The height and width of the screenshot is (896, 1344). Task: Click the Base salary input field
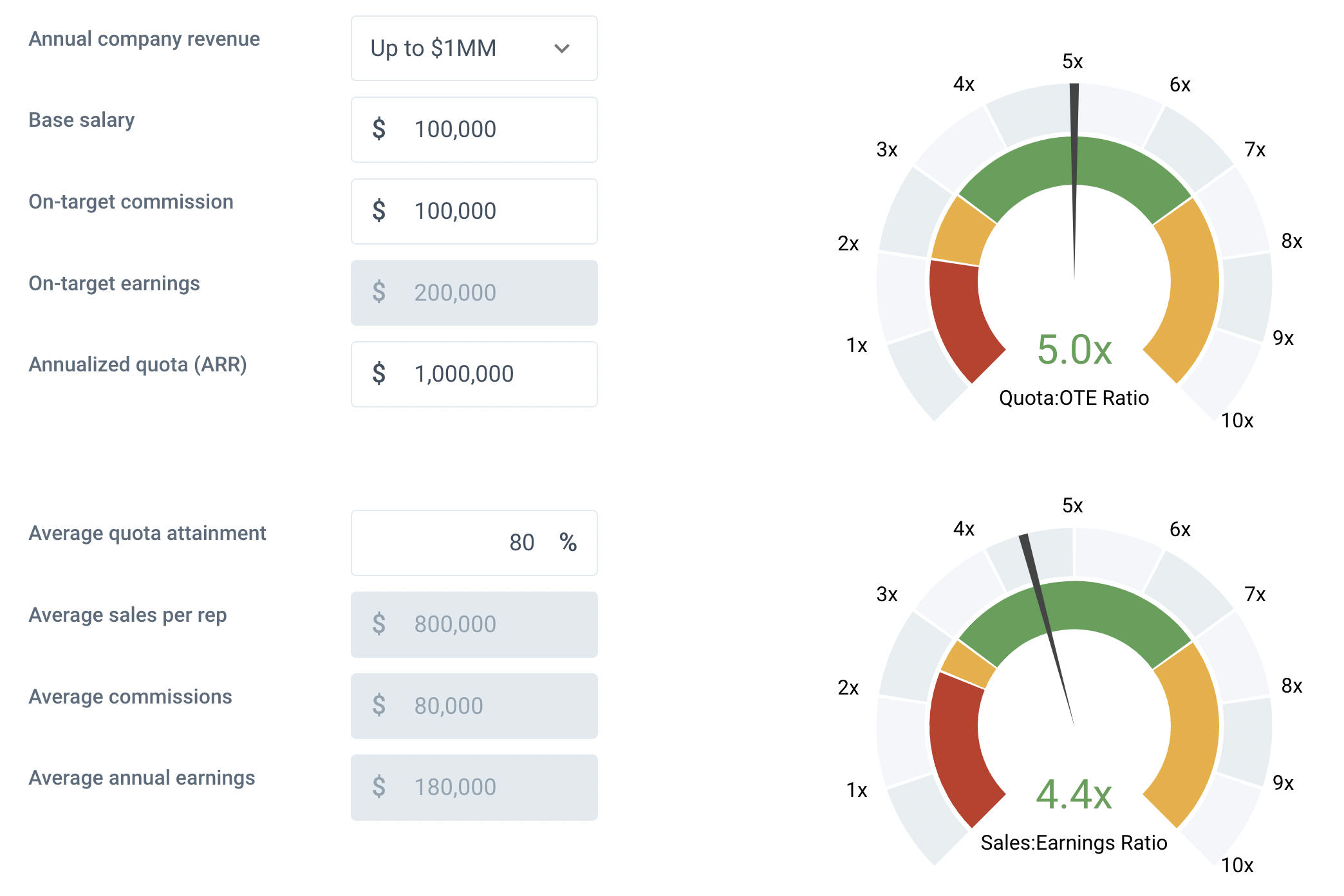(474, 129)
